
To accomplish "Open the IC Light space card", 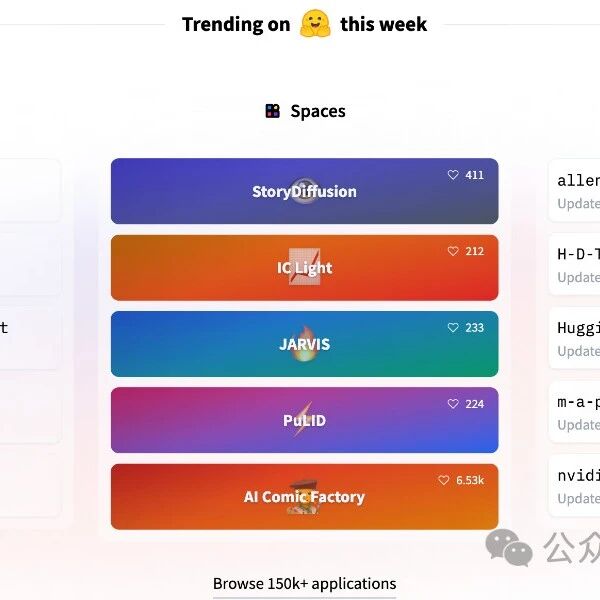I will 304,268.
